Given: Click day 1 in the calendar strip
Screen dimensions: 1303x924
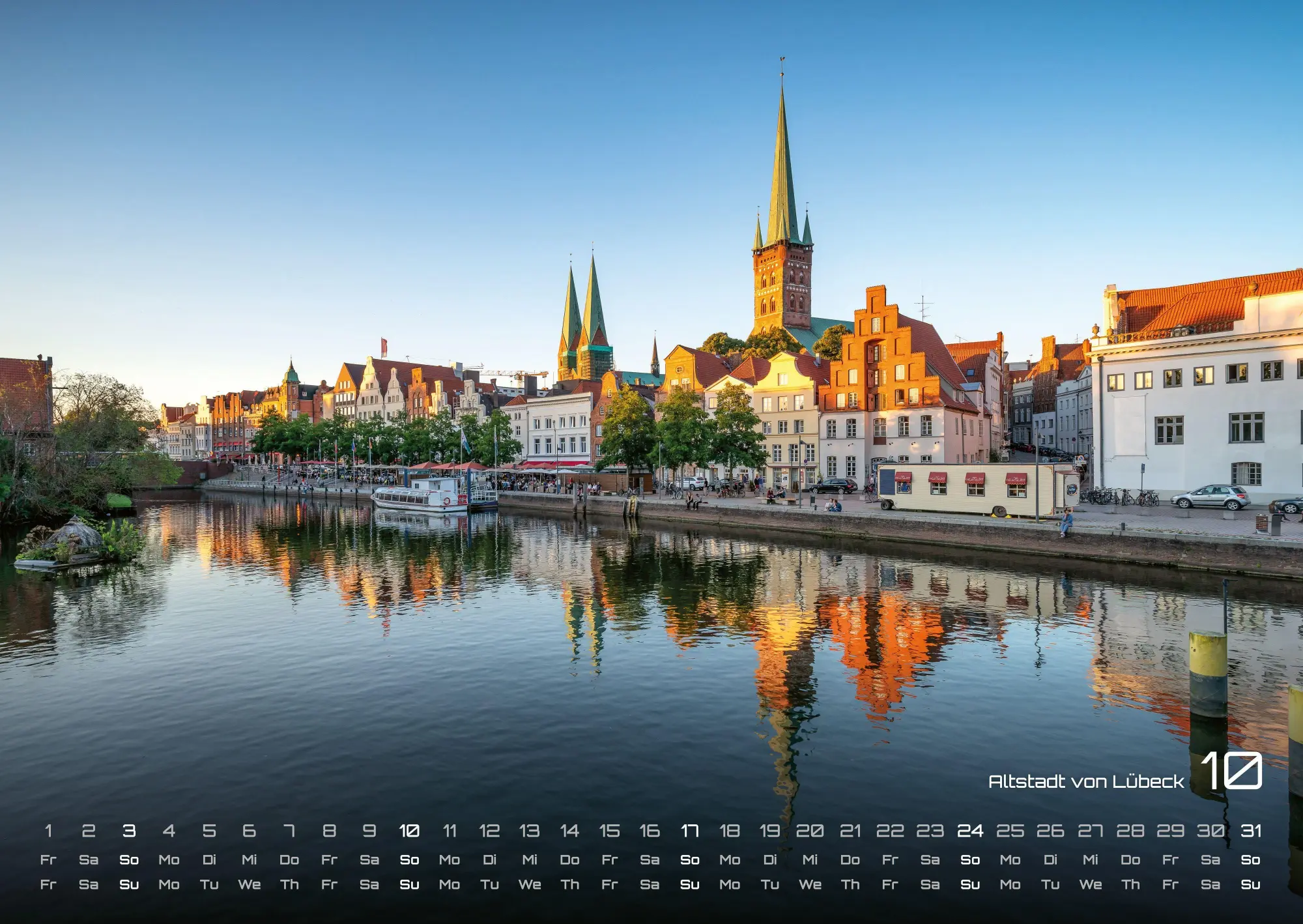Looking at the screenshot, I should tap(48, 831).
